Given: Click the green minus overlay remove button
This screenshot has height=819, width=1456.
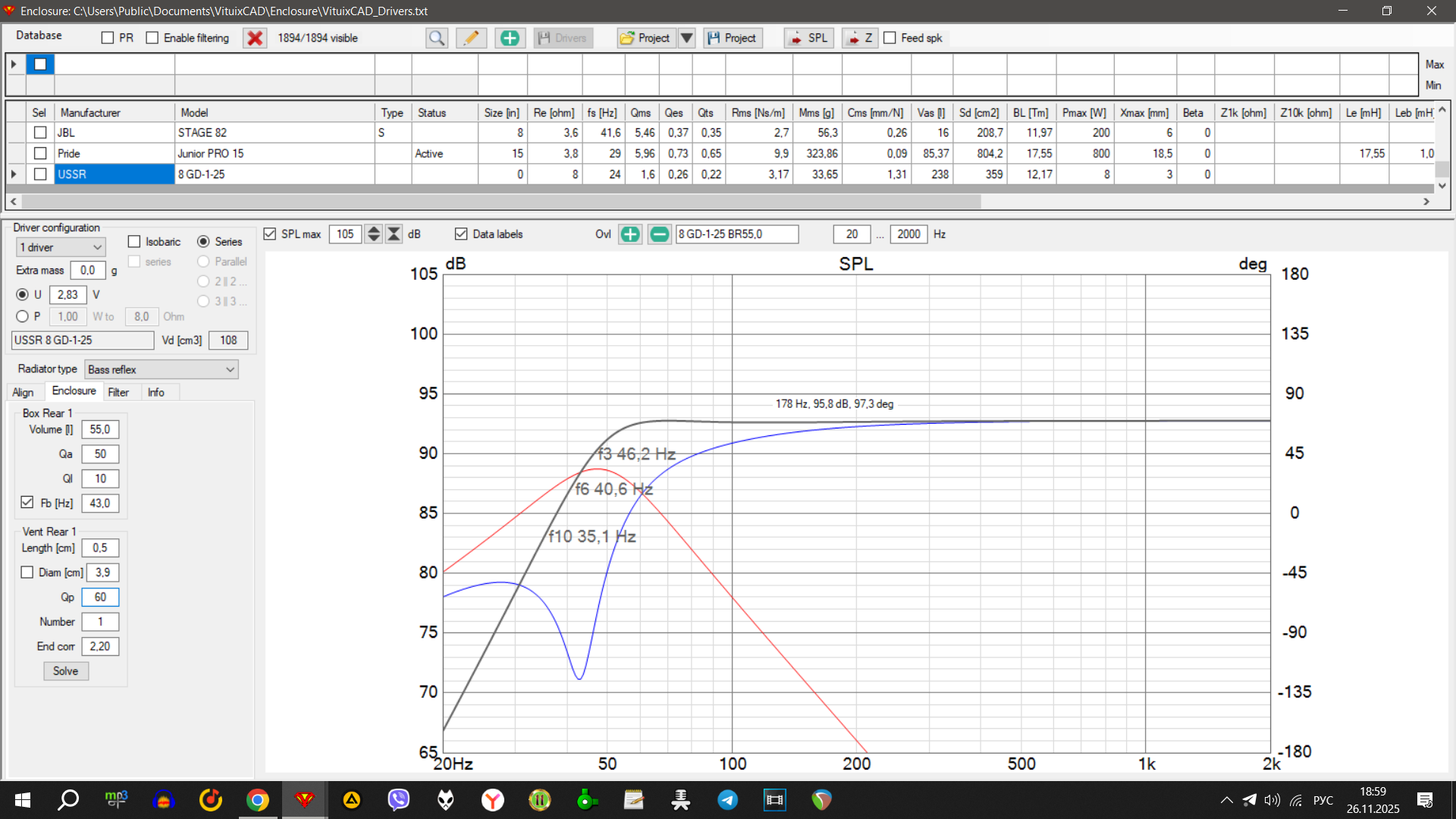Looking at the screenshot, I should pos(659,234).
